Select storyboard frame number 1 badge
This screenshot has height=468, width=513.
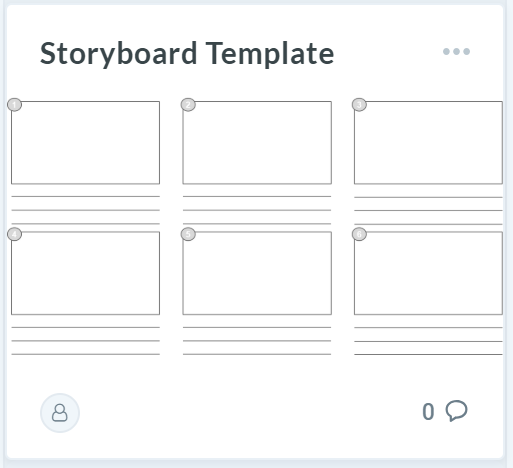coord(14,105)
